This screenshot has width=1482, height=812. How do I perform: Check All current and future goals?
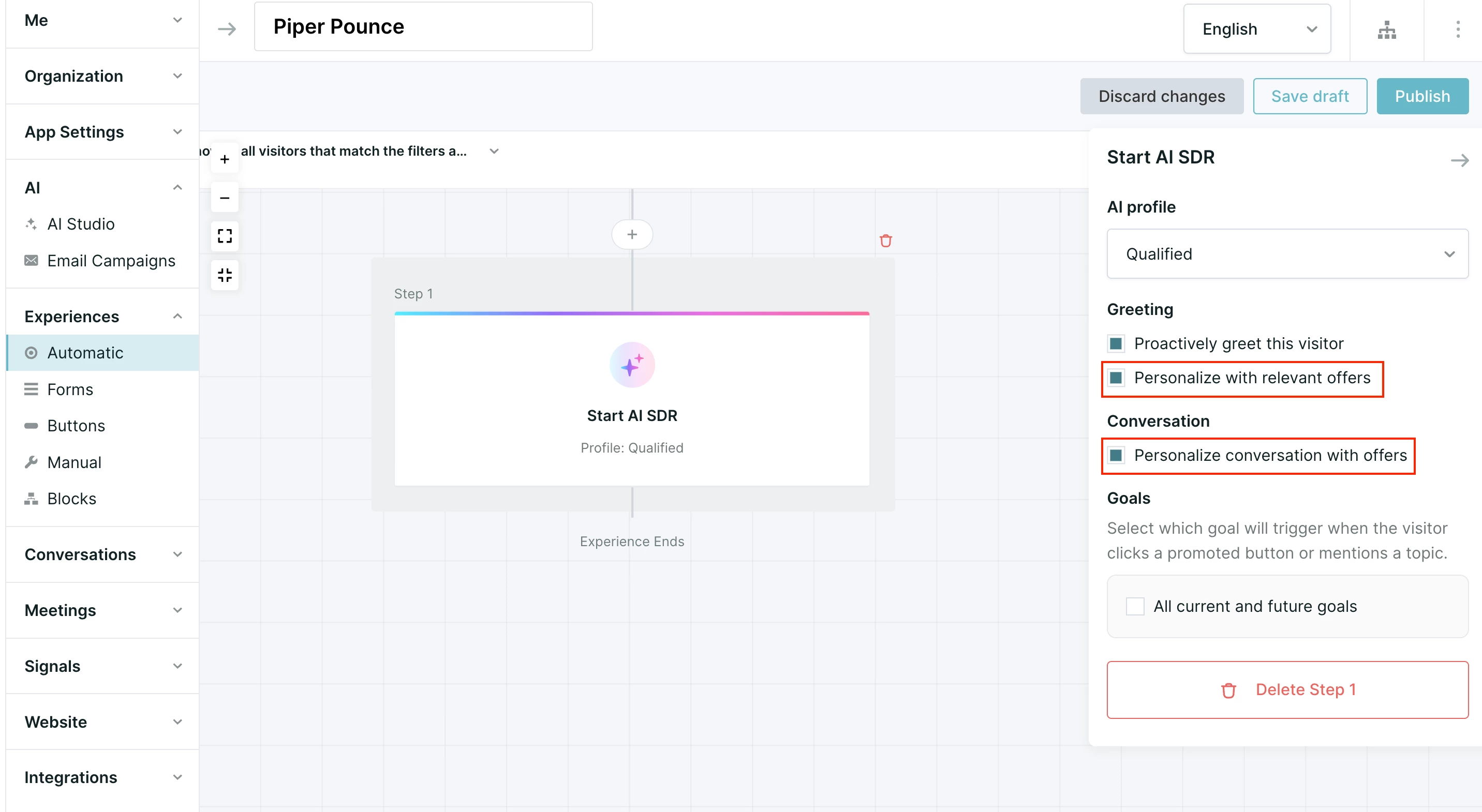(x=1134, y=606)
